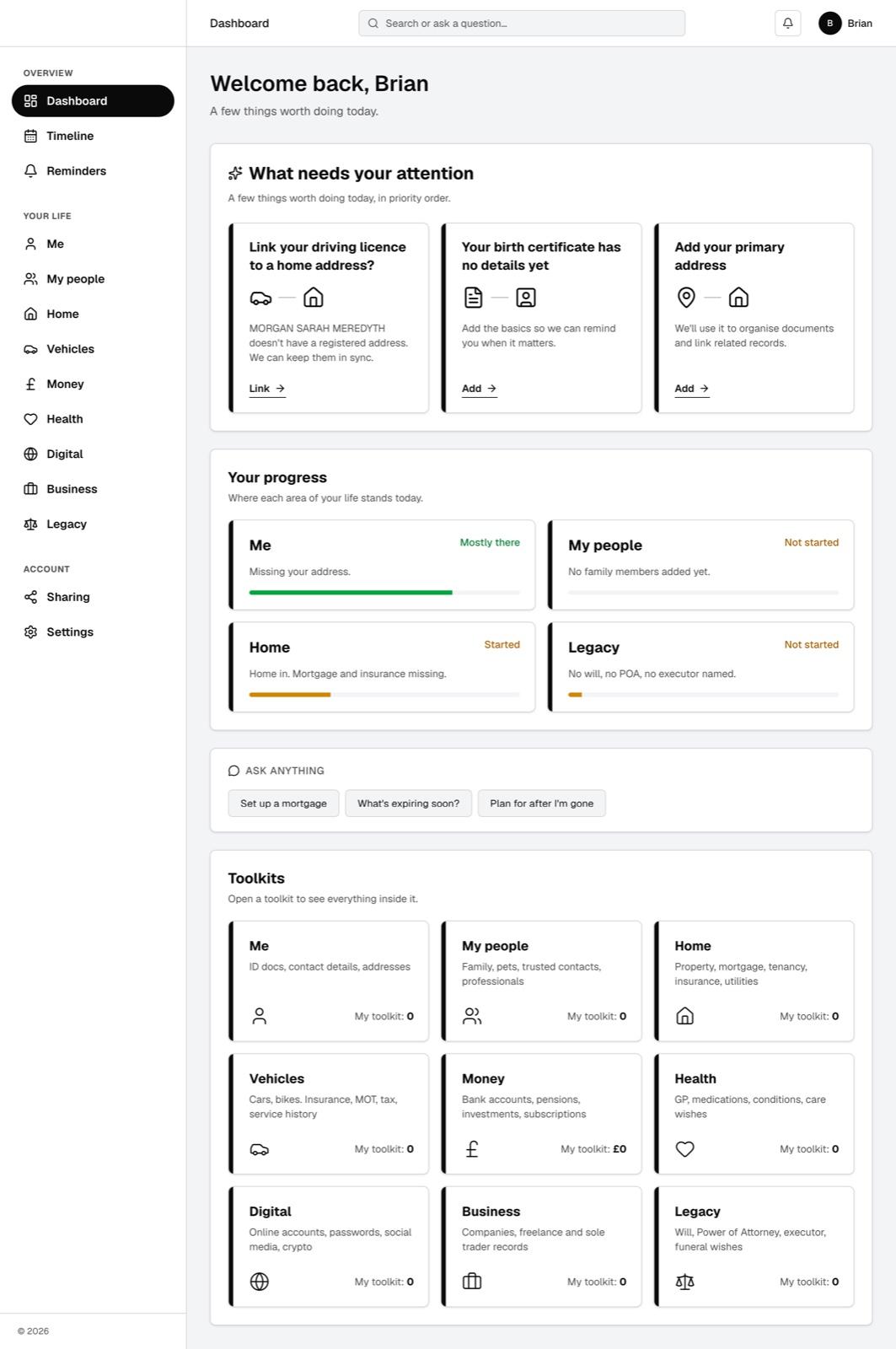This screenshot has height=1349, width=896.
Task: Open Brian's profile avatar
Action: pyautogui.click(x=829, y=24)
